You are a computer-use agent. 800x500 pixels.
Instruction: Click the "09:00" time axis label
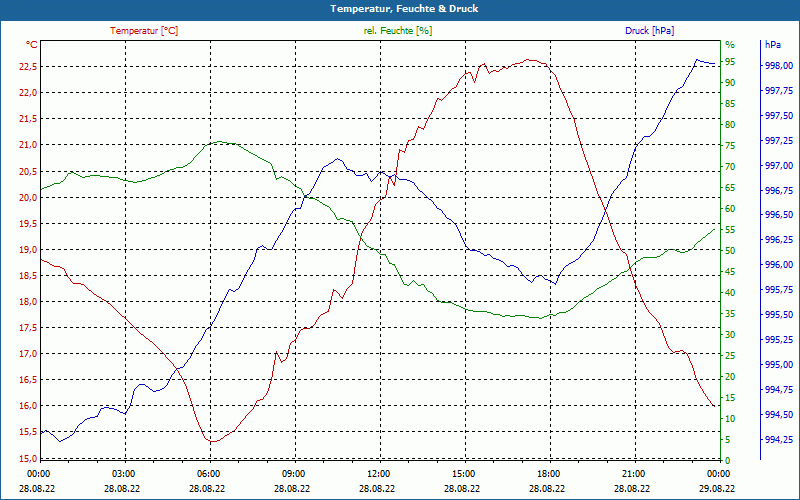(x=292, y=474)
